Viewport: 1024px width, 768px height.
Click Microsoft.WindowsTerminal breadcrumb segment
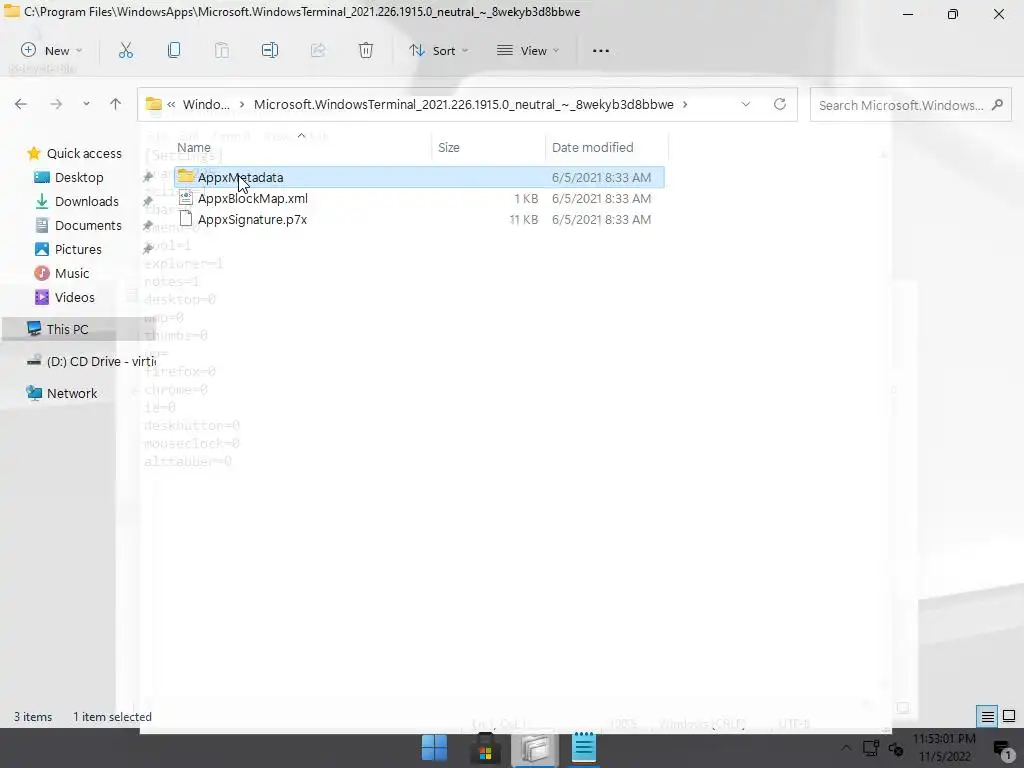(464, 104)
